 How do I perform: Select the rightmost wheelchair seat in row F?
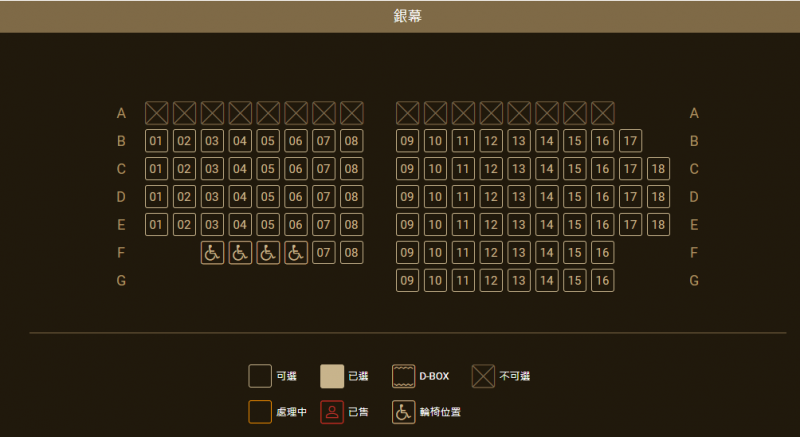click(x=296, y=253)
